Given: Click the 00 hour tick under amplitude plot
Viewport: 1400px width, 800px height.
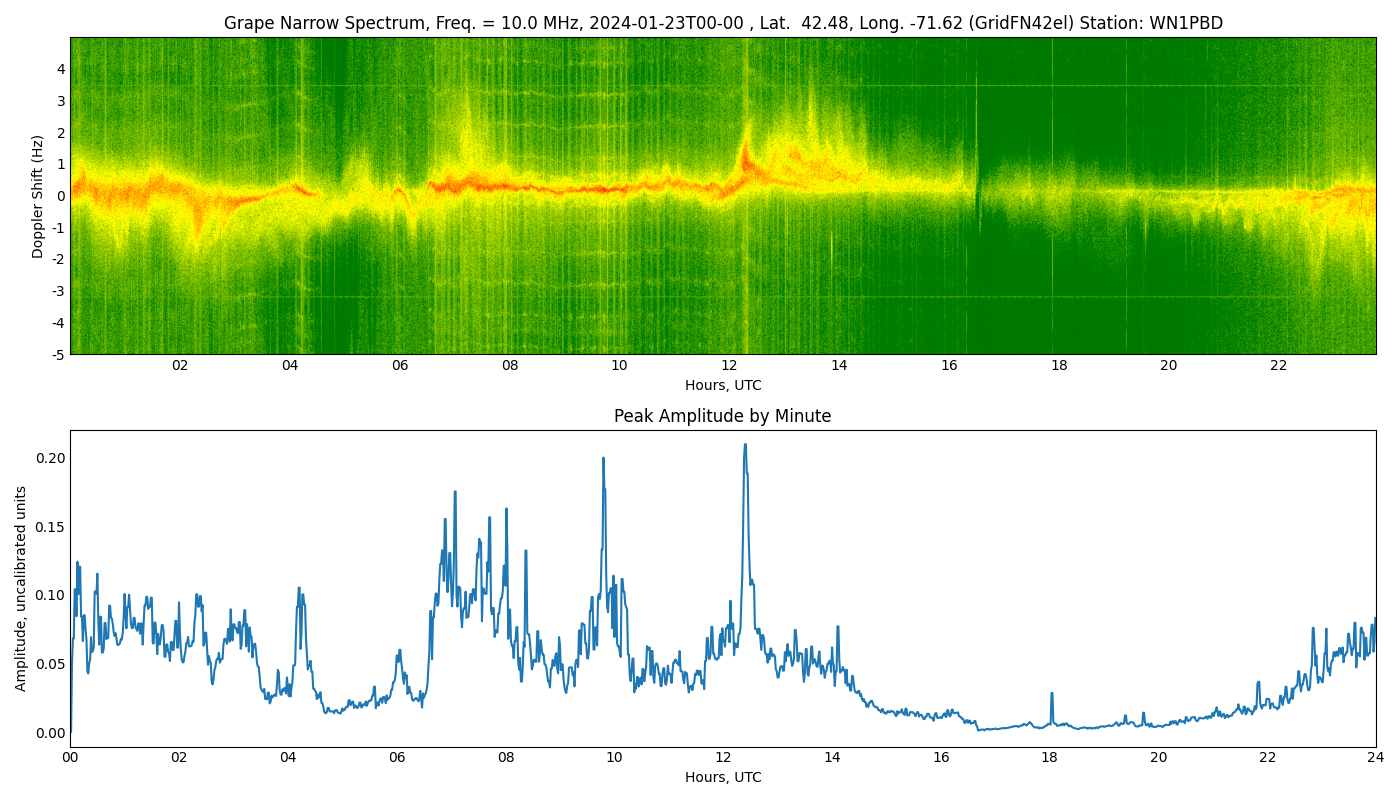Looking at the screenshot, I should [x=70, y=758].
